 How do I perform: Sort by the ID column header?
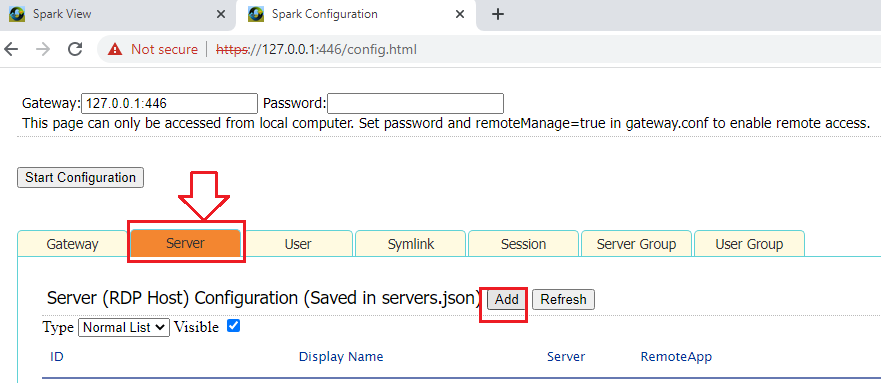(56, 357)
